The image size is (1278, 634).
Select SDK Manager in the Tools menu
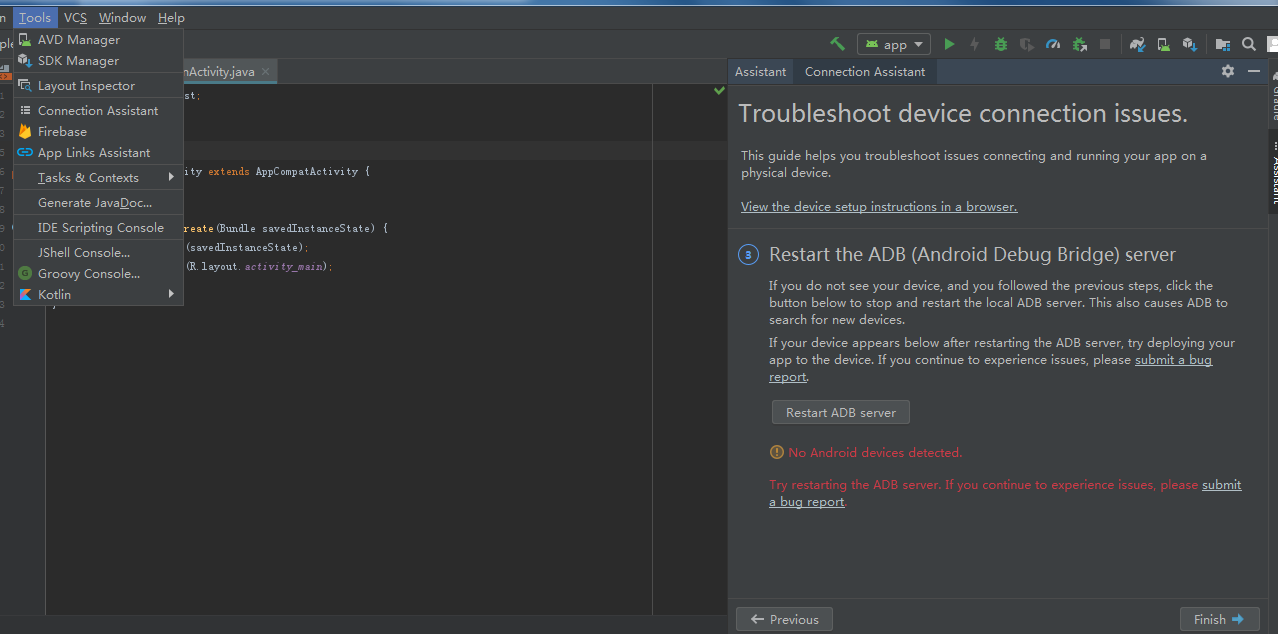tap(98, 61)
